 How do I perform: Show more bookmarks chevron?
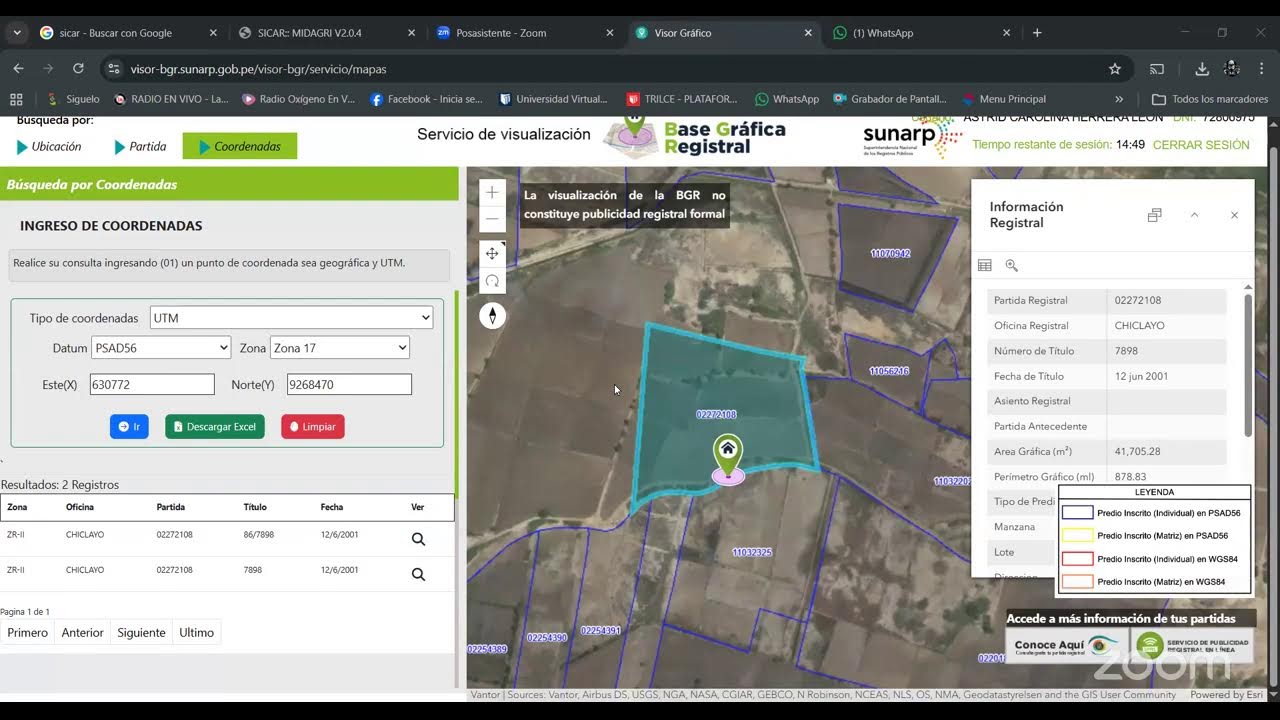(1119, 99)
